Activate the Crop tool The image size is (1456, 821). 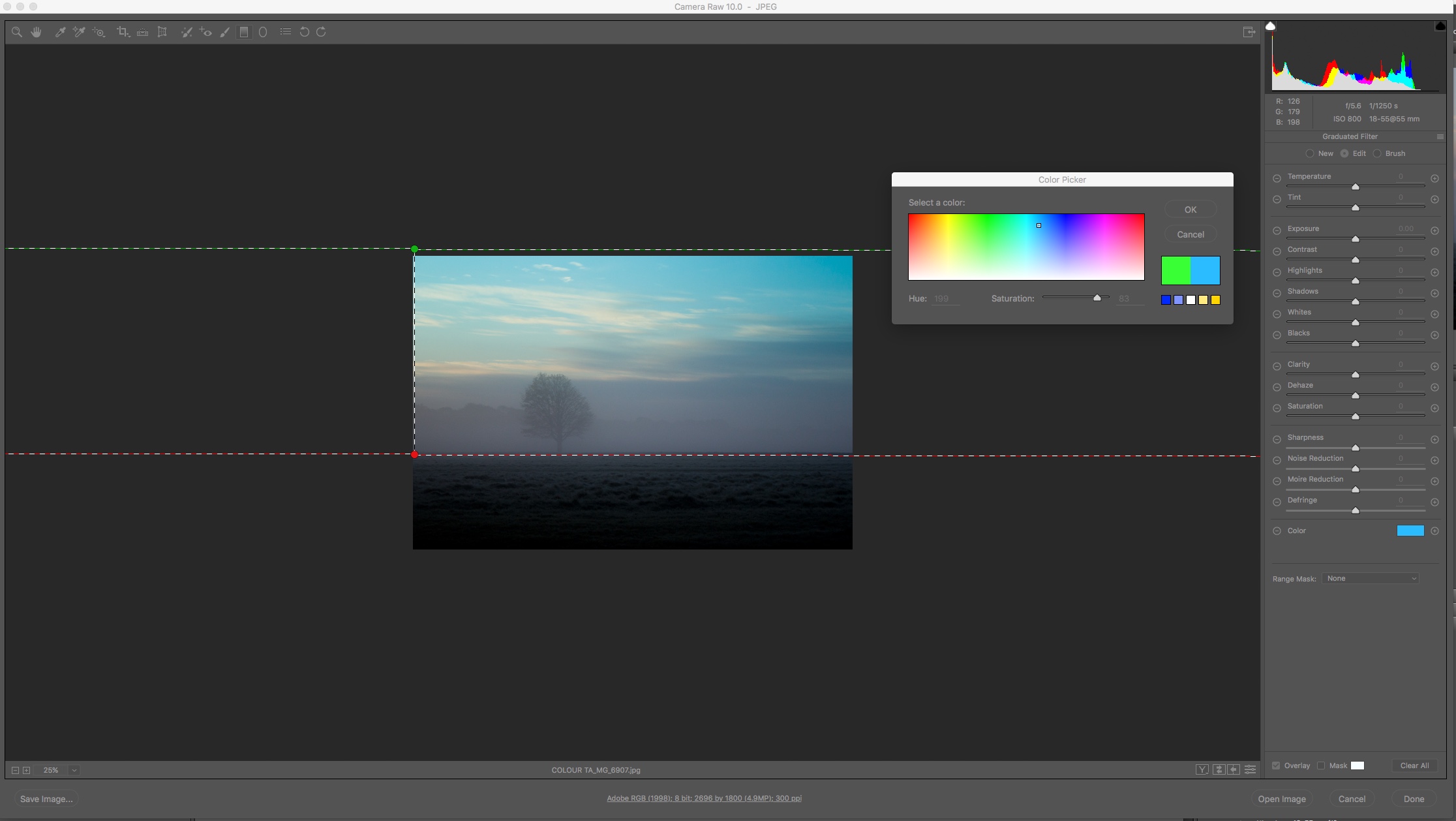pyautogui.click(x=123, y=32)
